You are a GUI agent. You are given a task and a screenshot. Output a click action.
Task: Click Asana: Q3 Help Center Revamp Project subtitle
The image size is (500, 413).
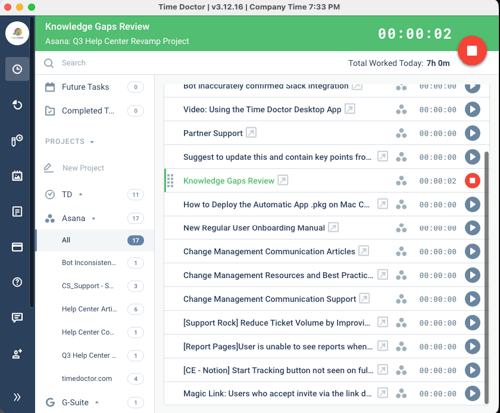tap(117, 41)
